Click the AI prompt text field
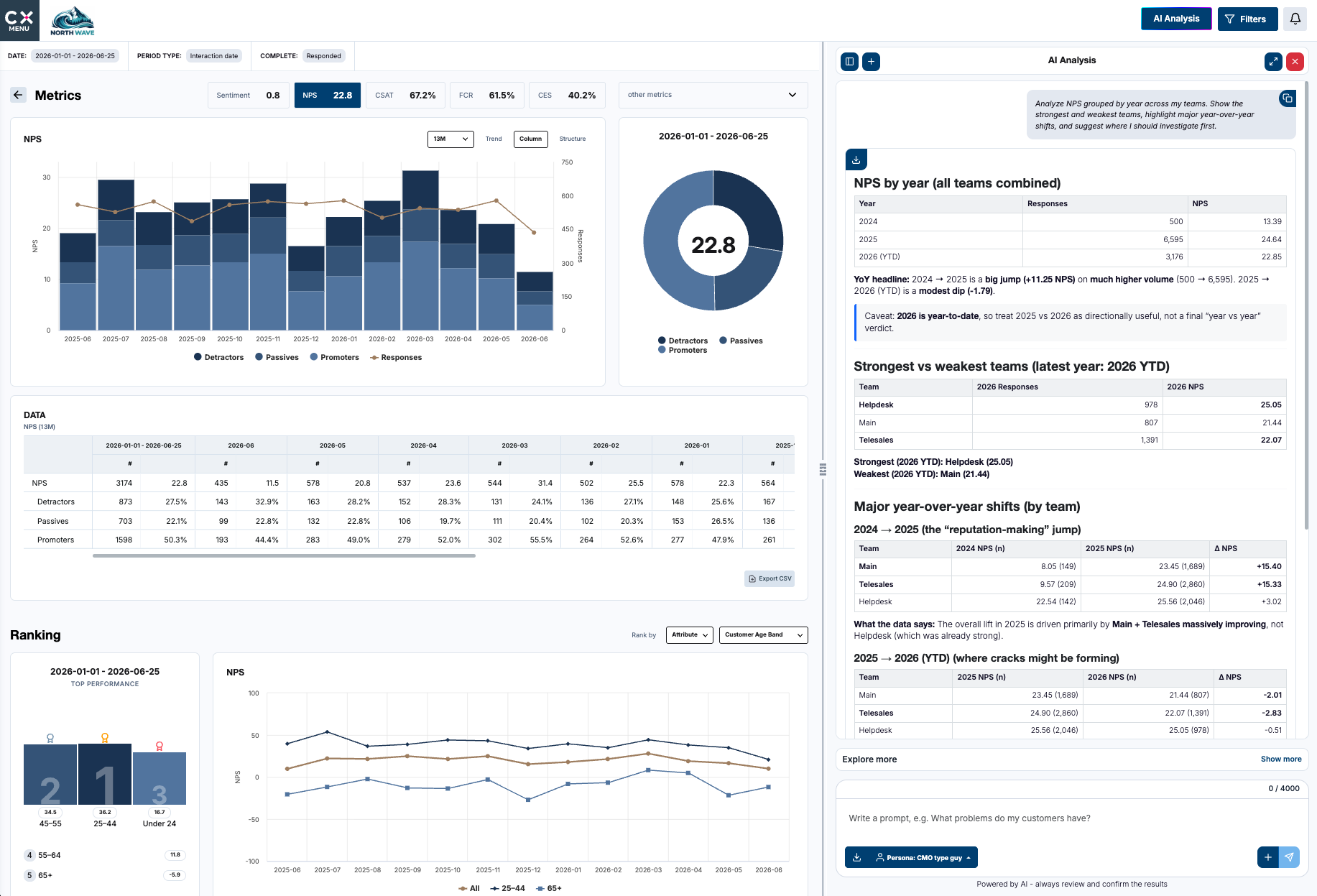Viewport: 1317px width, 896px height. pyautogui.click(x=1071, y=818)
